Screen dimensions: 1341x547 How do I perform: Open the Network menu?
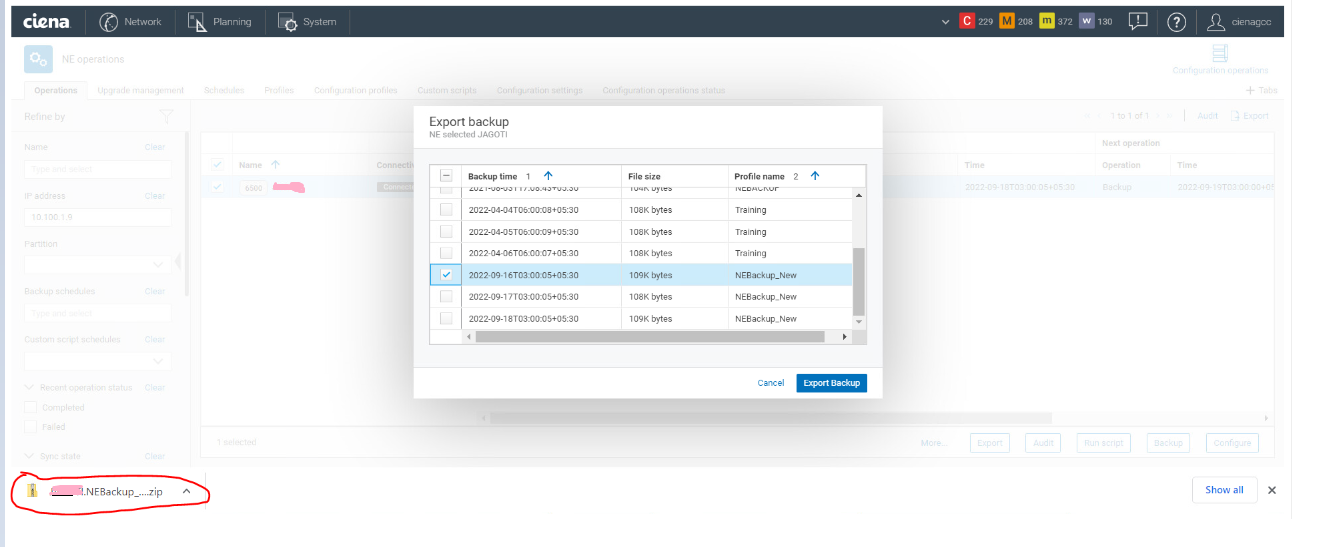click(131, 21)
